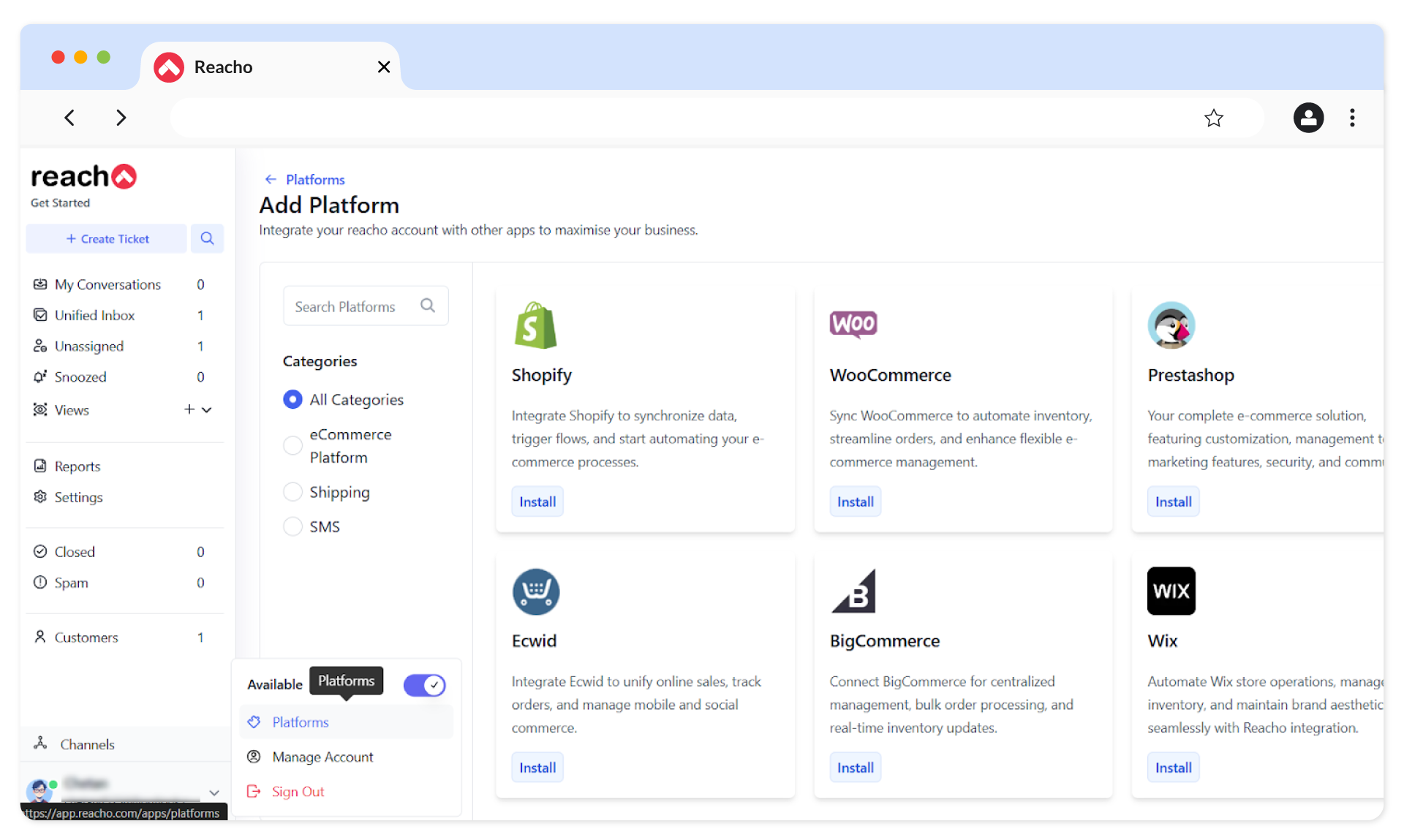Viewport: 1404px width, 840px height.
Task: Click the Create Ticket button
Action: 107,238
